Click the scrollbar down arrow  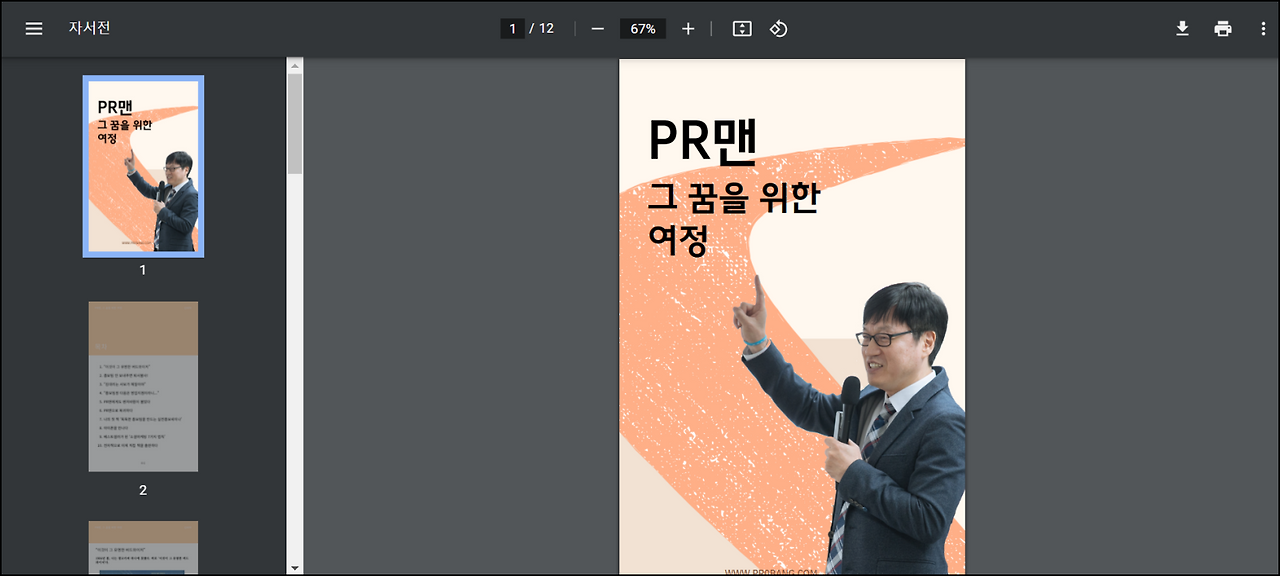click(x=293, y=567)
